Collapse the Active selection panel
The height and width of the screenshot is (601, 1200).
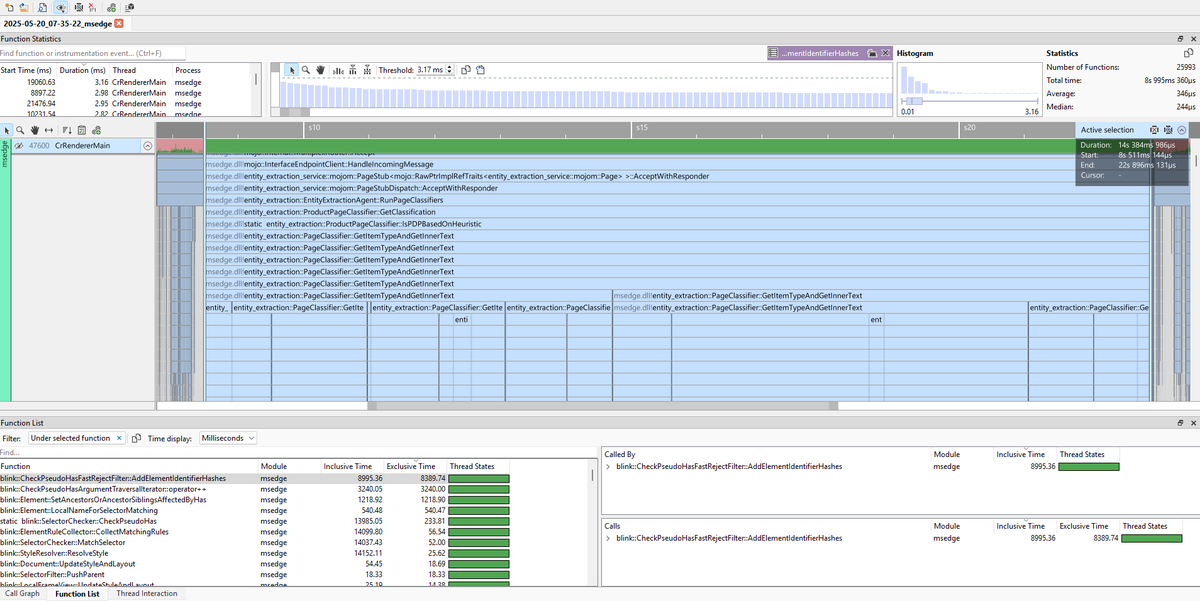click(1182, 130)
